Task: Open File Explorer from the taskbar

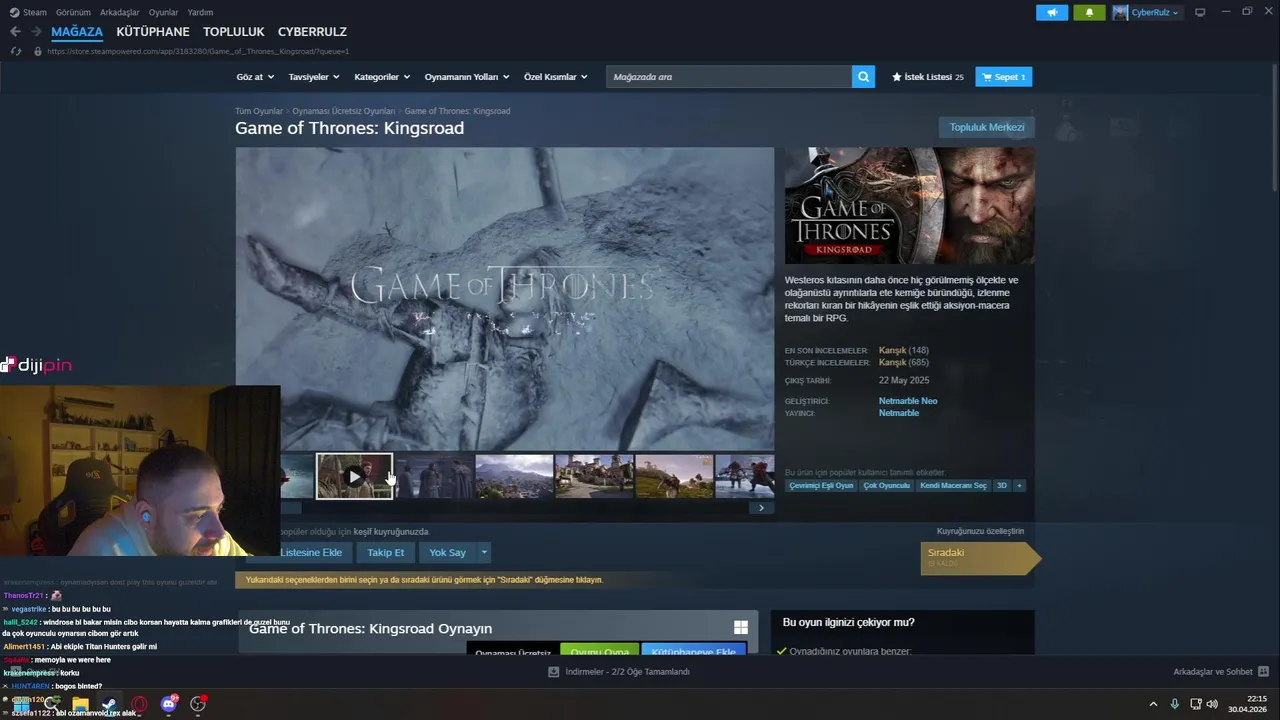Action: pyautogui.click(x=80, y=704)
